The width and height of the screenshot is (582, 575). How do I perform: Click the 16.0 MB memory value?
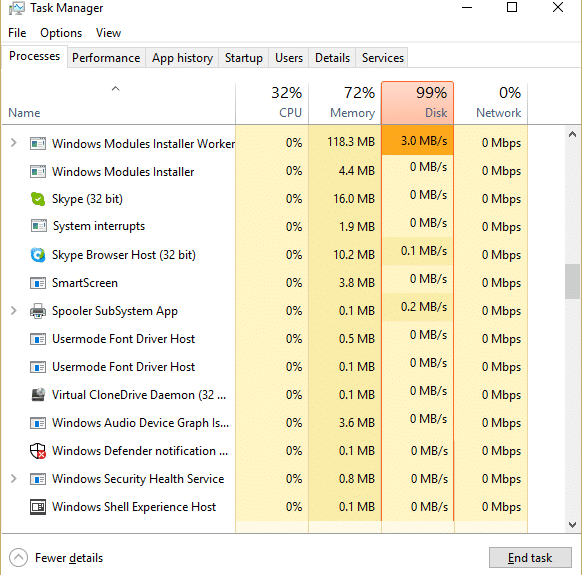(354, 199)
